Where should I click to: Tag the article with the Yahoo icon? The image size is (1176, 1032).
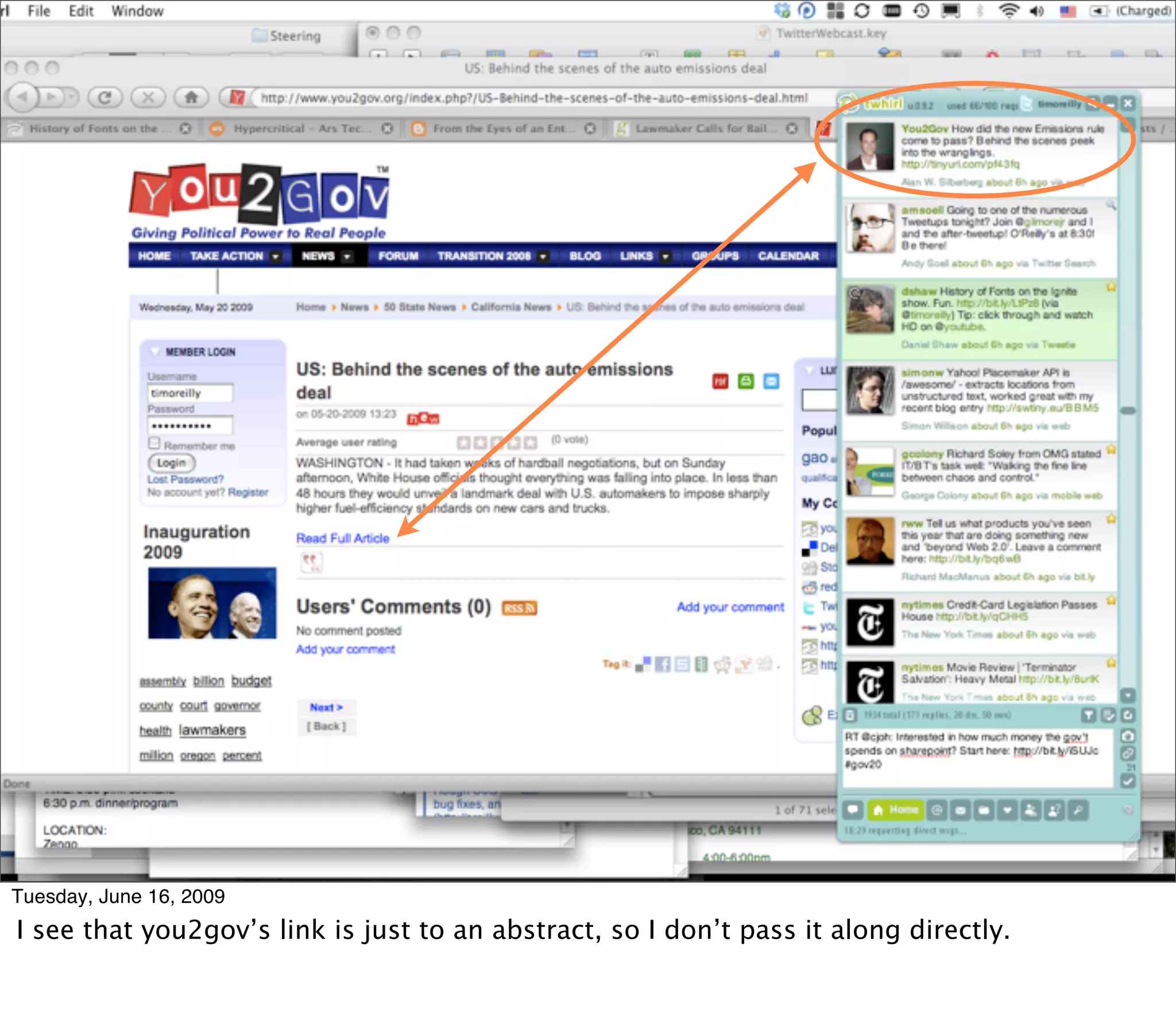(x=745, y=665)
